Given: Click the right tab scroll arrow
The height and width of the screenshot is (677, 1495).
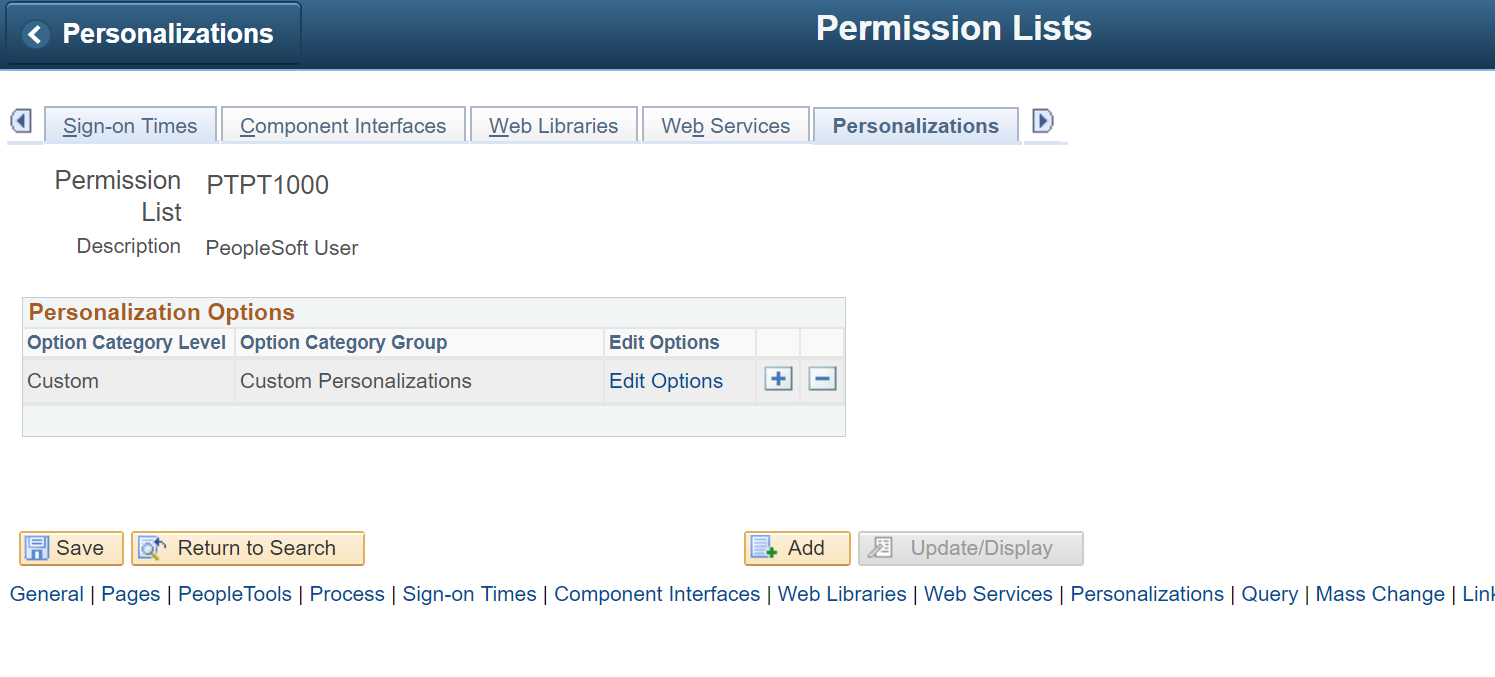Looking at the screenshot, I should click(x=1043, y=121).
